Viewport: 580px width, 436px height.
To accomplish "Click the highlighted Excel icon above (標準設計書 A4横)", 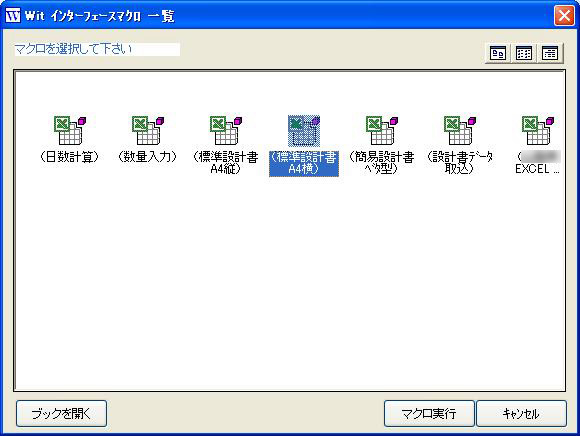I will 304,131.
